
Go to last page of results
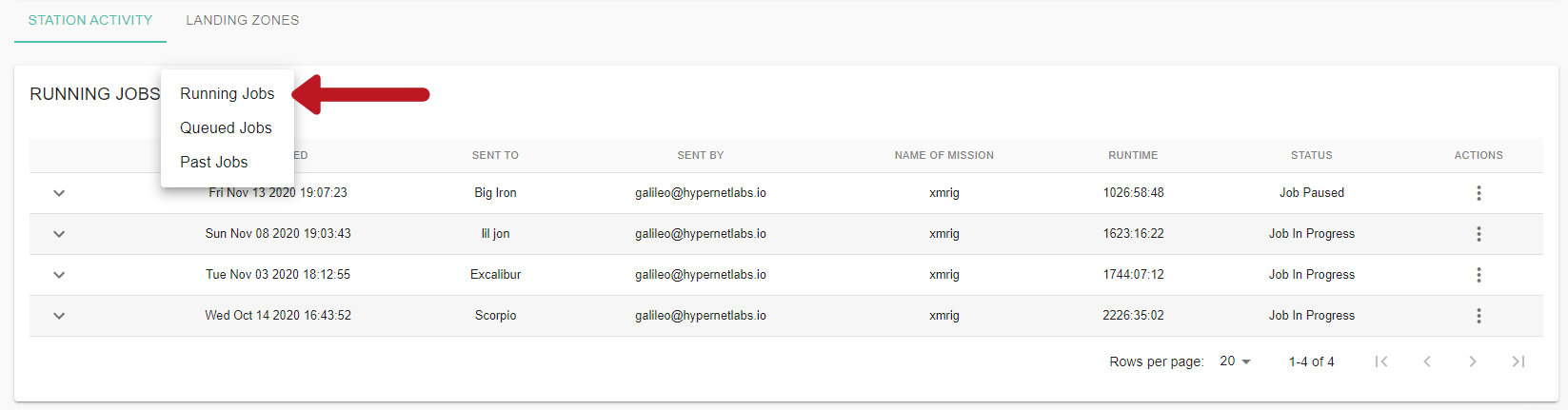(x=1518, y=361)
